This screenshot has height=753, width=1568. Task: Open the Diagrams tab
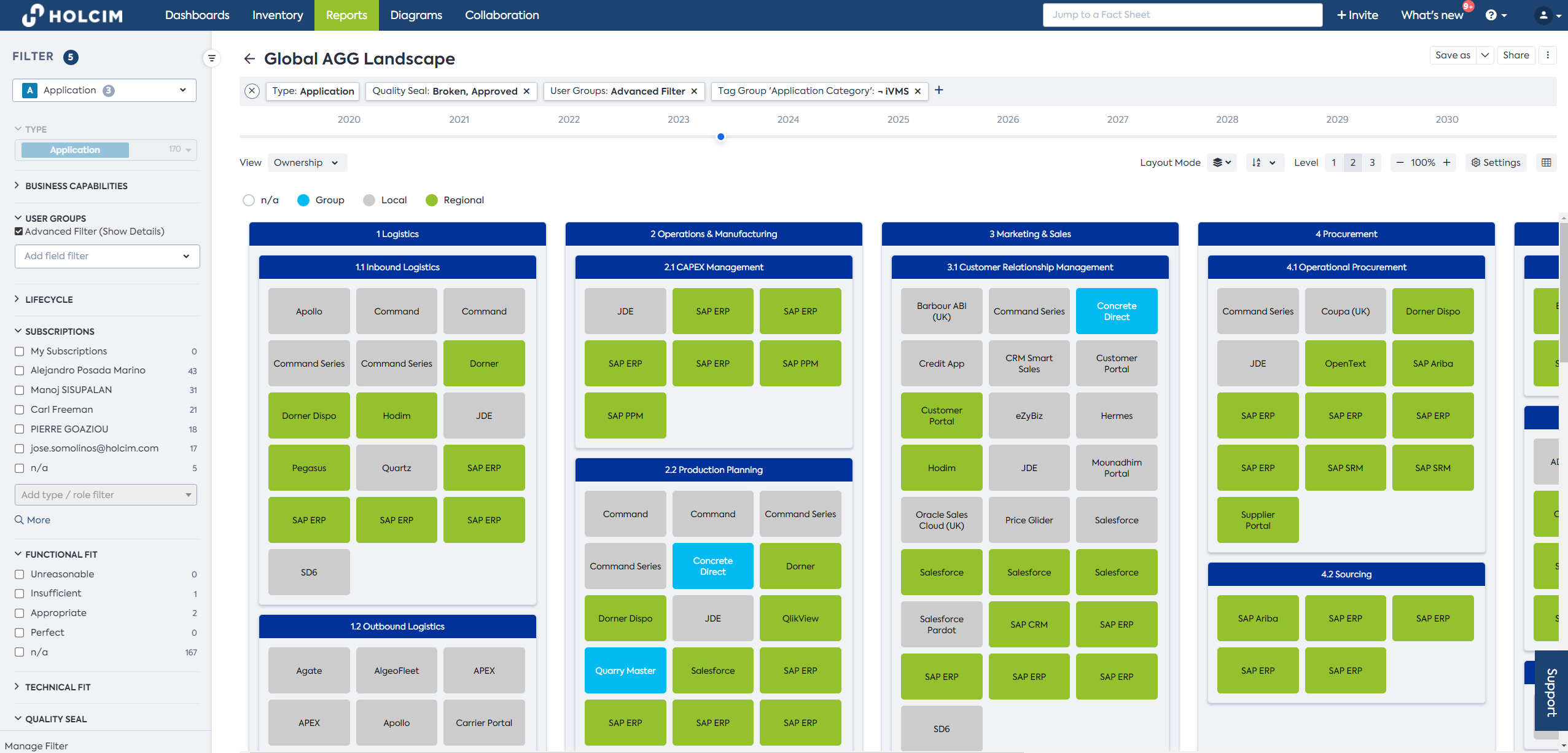point(416,15)
